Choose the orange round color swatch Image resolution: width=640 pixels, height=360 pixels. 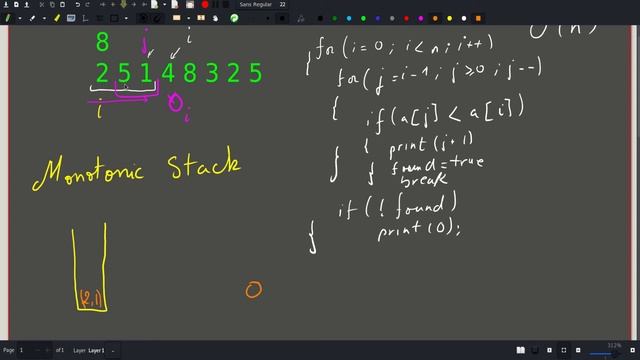pos(435,18)
